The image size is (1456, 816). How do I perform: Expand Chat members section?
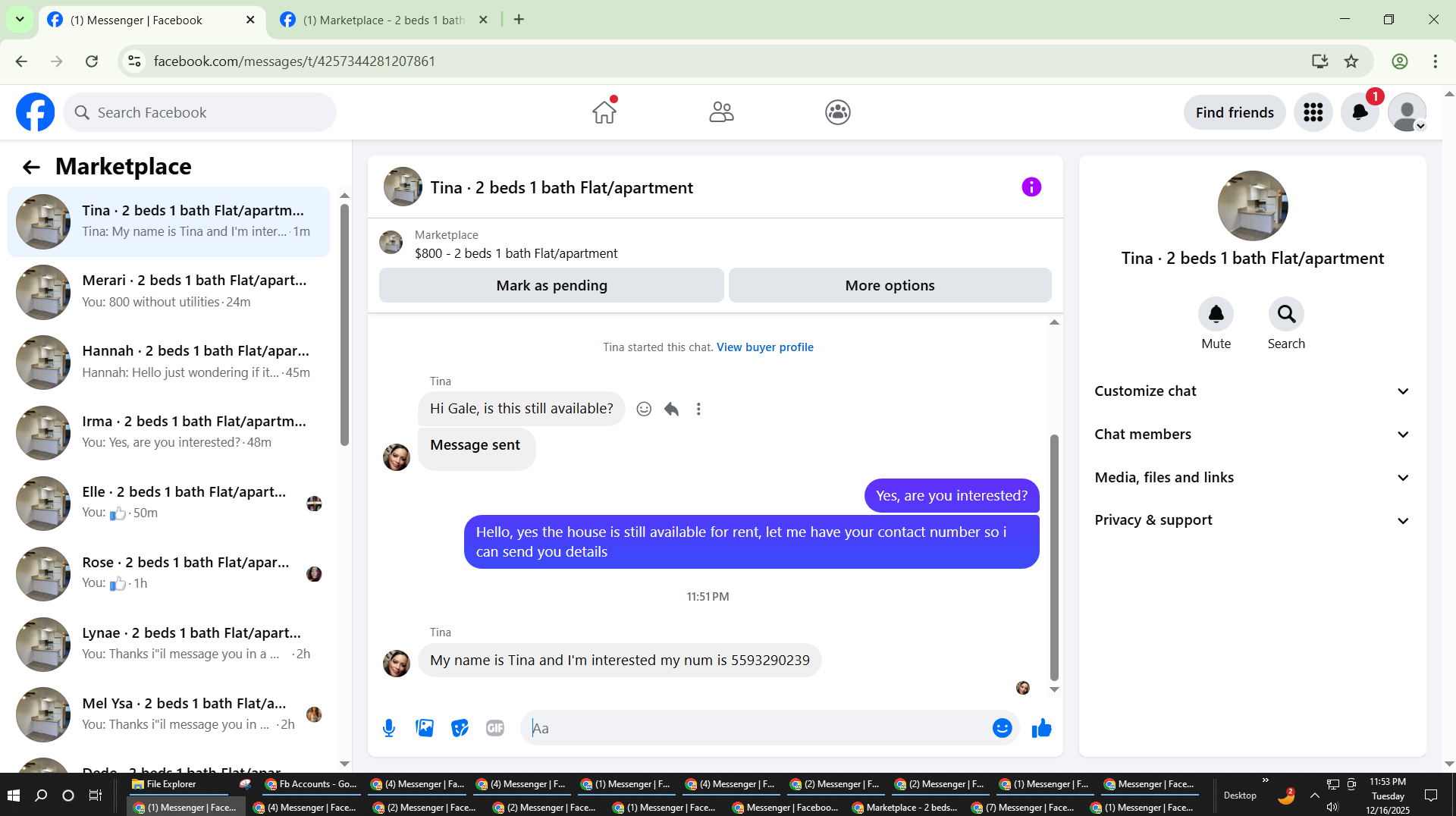1252,435
